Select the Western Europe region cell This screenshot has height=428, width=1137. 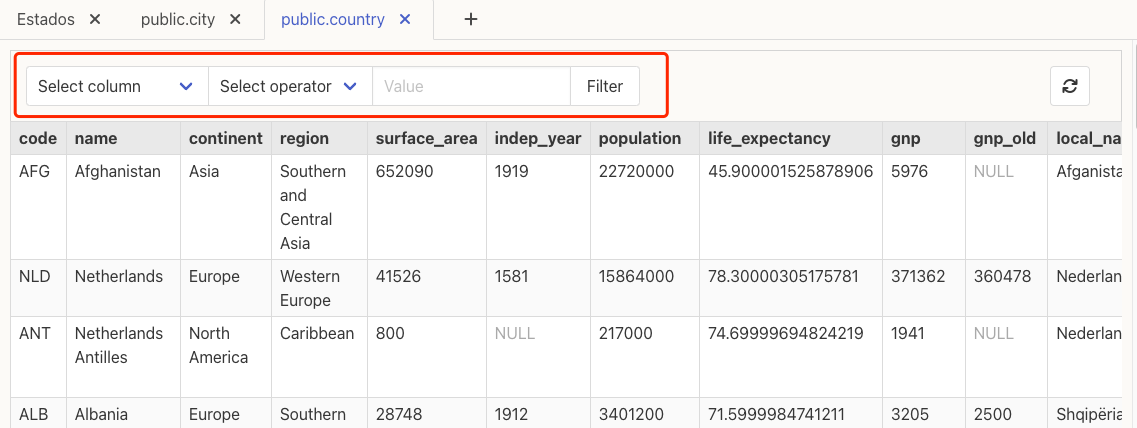[x=319, y=288]
